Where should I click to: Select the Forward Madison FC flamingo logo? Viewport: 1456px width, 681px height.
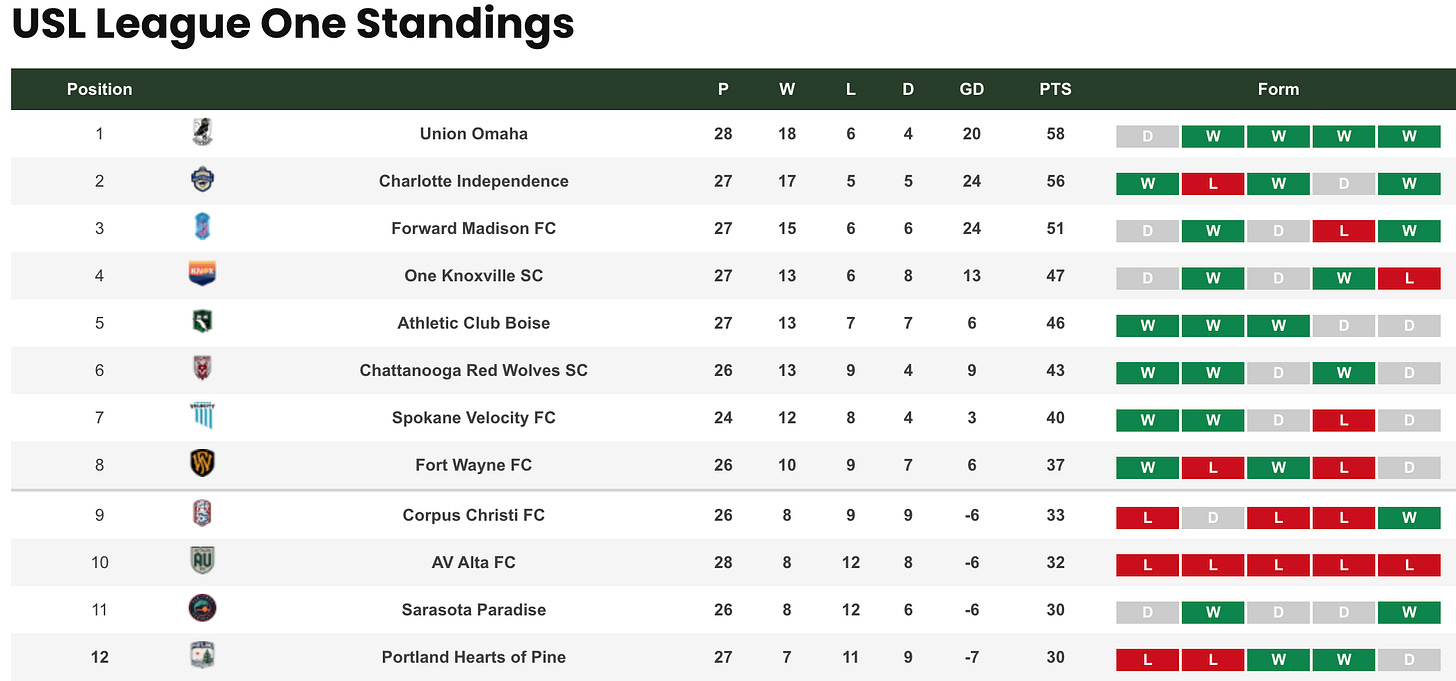[202, 227]
